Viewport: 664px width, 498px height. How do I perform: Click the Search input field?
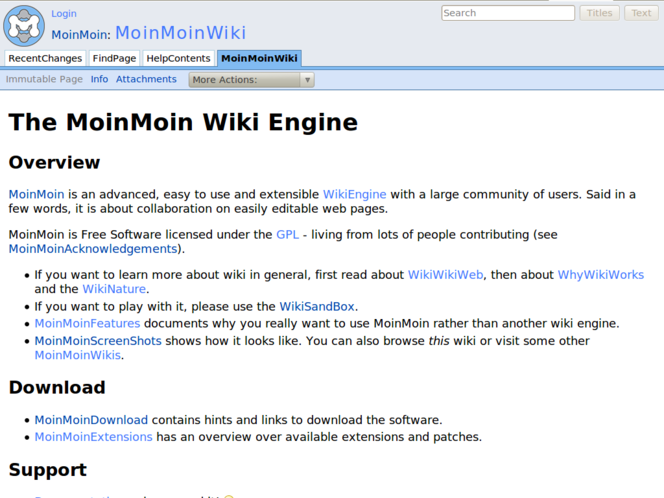point(507,13)
